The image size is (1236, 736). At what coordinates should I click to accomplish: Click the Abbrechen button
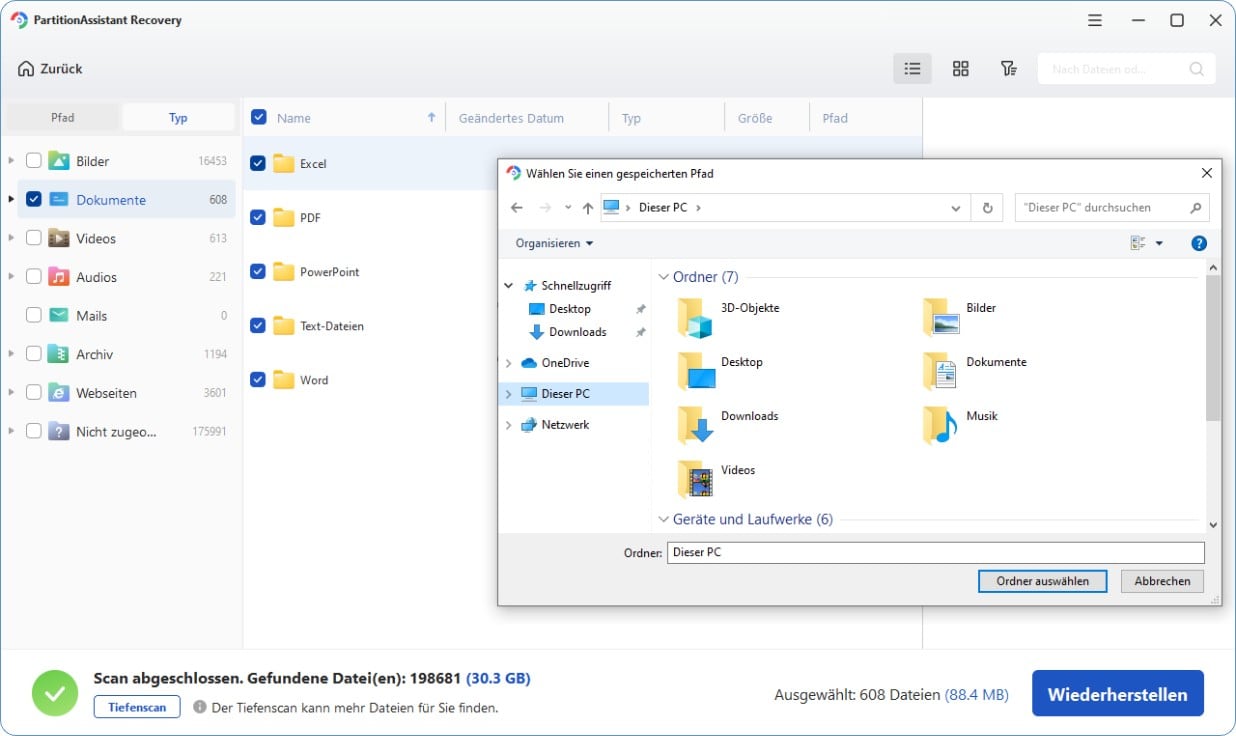1162,581
